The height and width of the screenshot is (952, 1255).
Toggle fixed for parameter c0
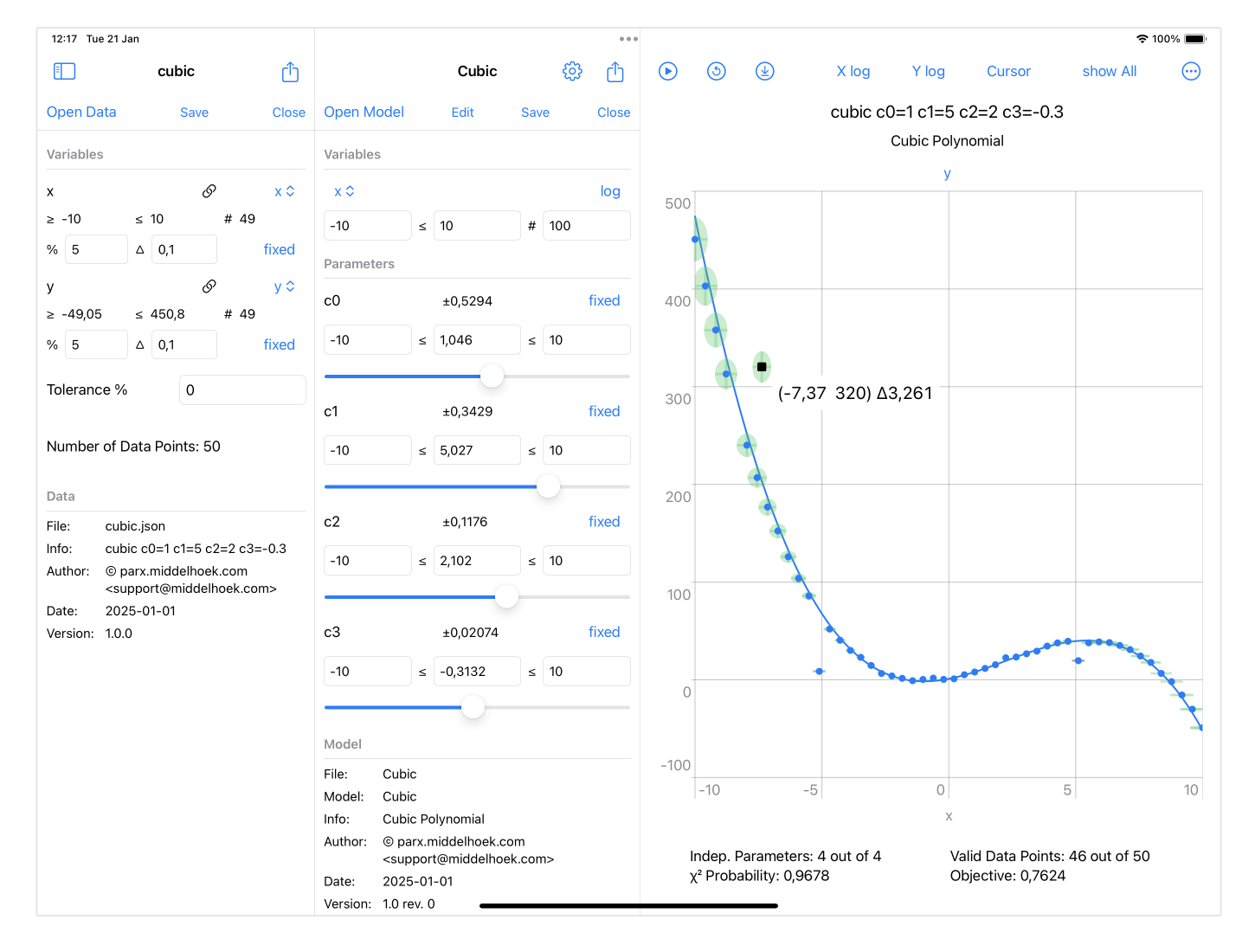click(x=603, y=300)
